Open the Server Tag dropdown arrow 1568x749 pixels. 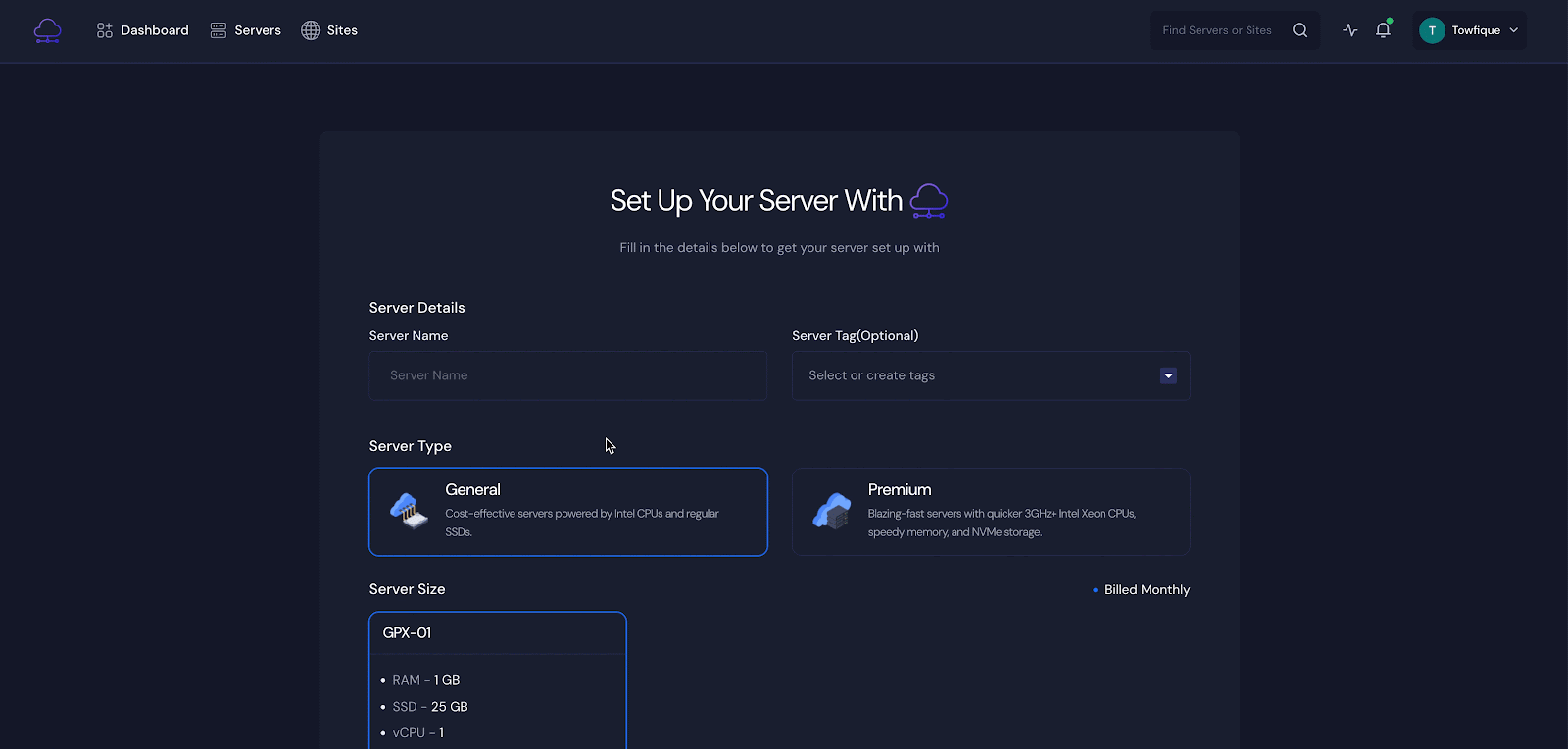pos(1168,375)
